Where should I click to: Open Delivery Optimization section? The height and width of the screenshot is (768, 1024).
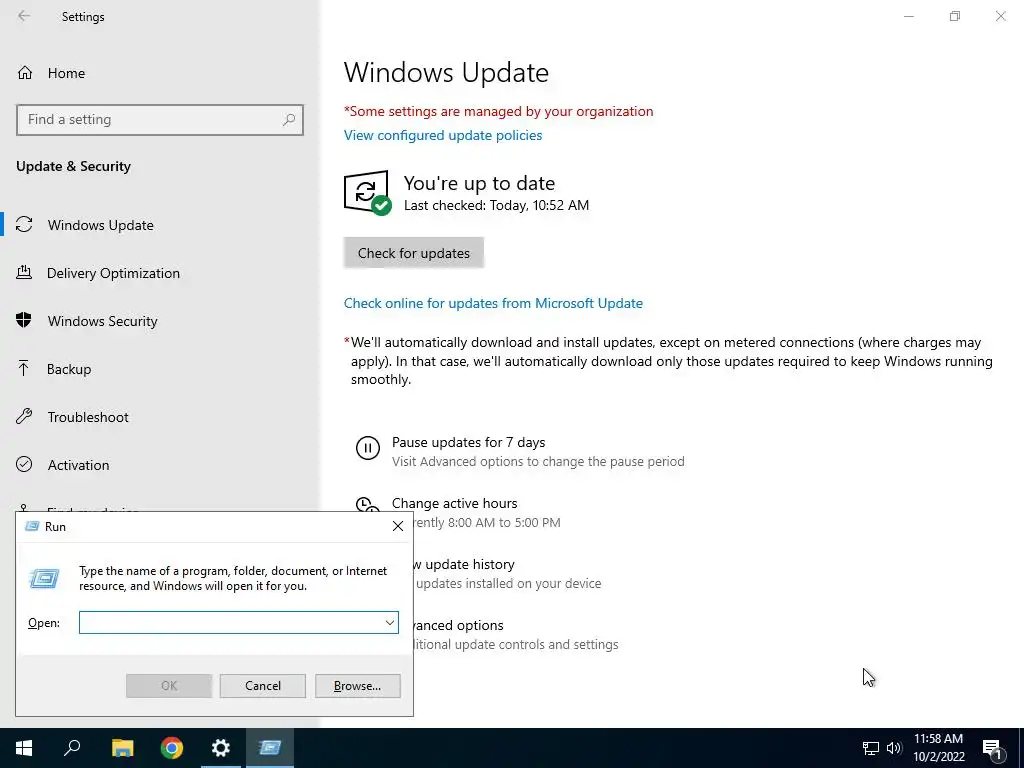[x=113, y=273]
